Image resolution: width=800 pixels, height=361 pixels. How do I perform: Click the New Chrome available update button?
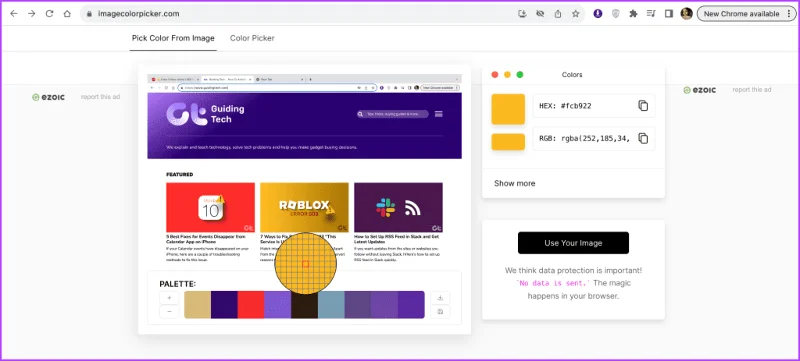click(x=746, y=14)
